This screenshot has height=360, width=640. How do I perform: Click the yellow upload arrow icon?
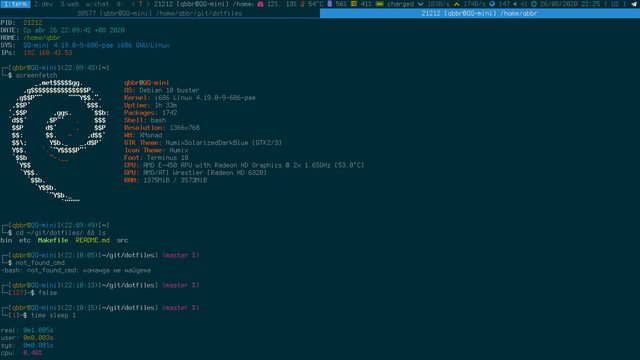pyautogui.click(x=457, y=4)
